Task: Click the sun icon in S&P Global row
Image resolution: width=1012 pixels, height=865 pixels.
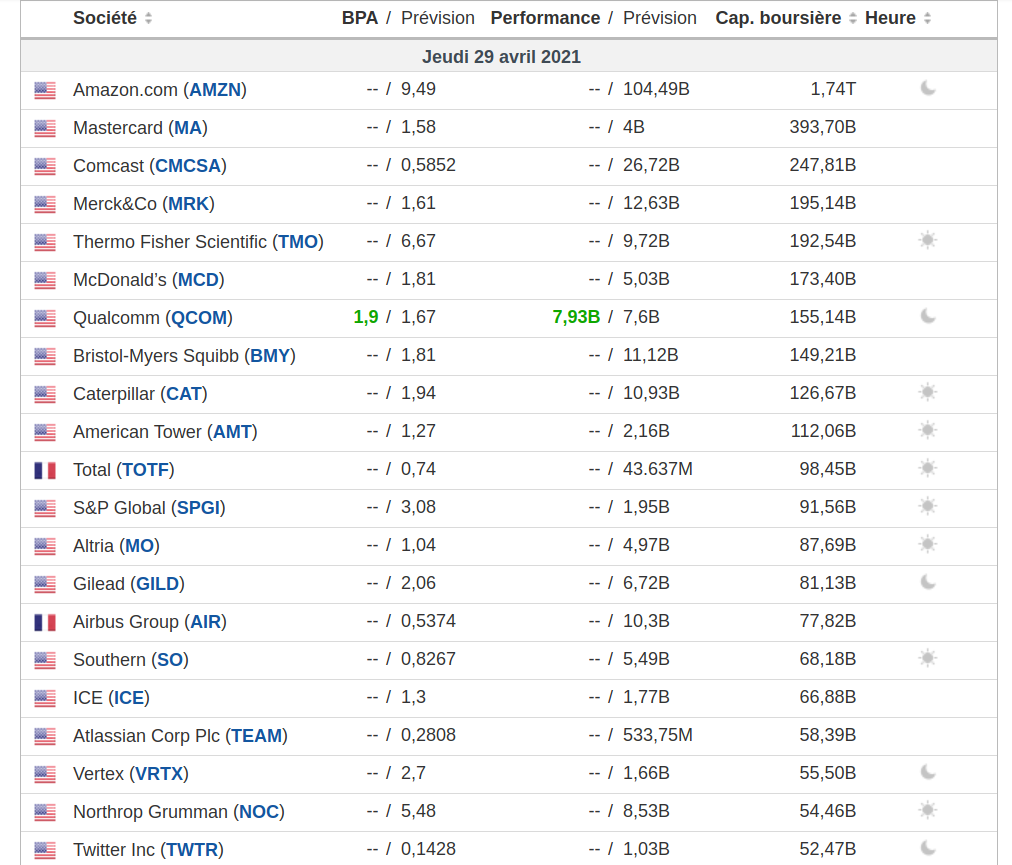Action: (x=928, y=507)
